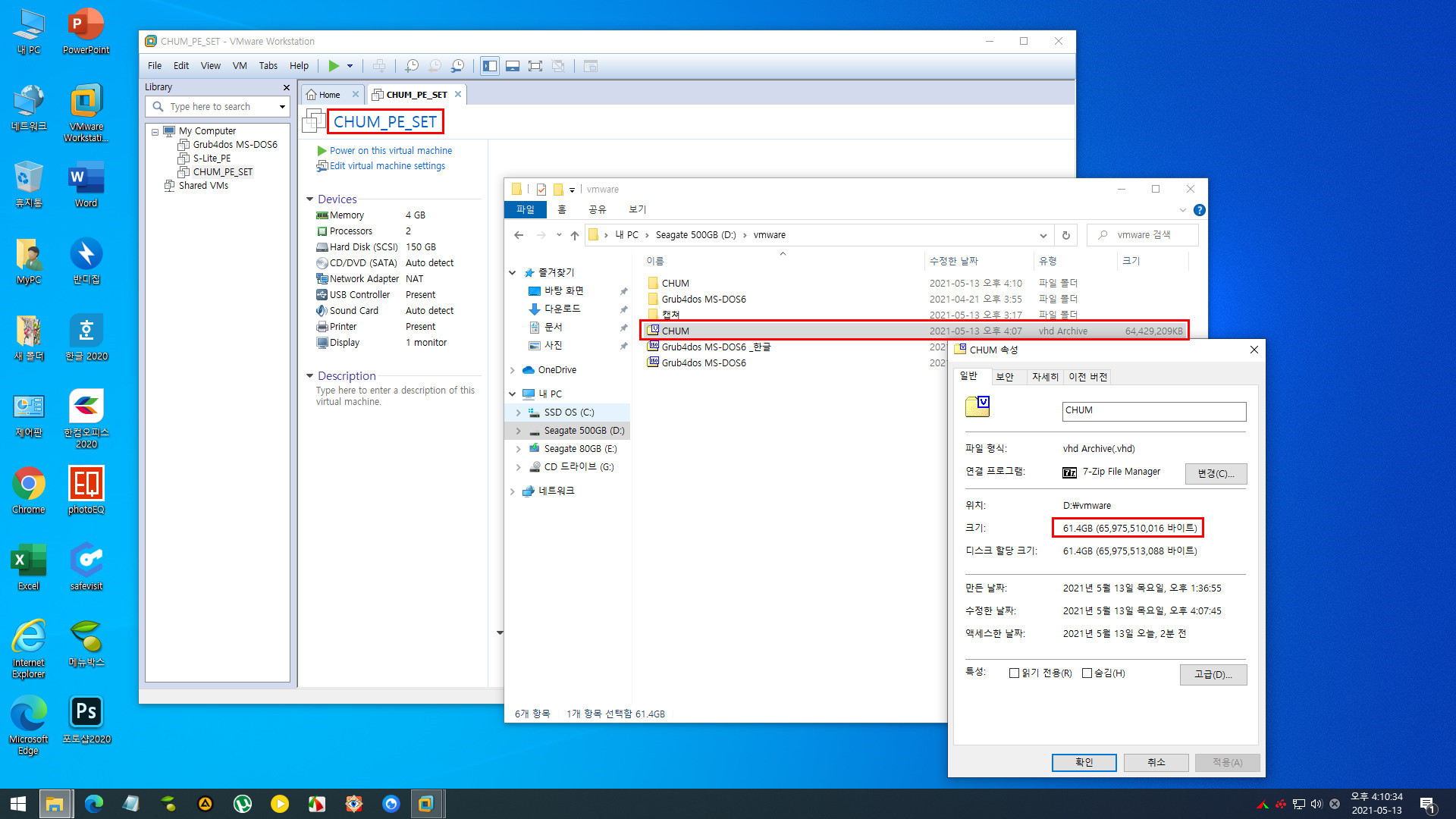Viewport: 1456px width, 819px height.
Task: Open the Edit menu in VMware Workstation
Action: (x=181, y=66)
